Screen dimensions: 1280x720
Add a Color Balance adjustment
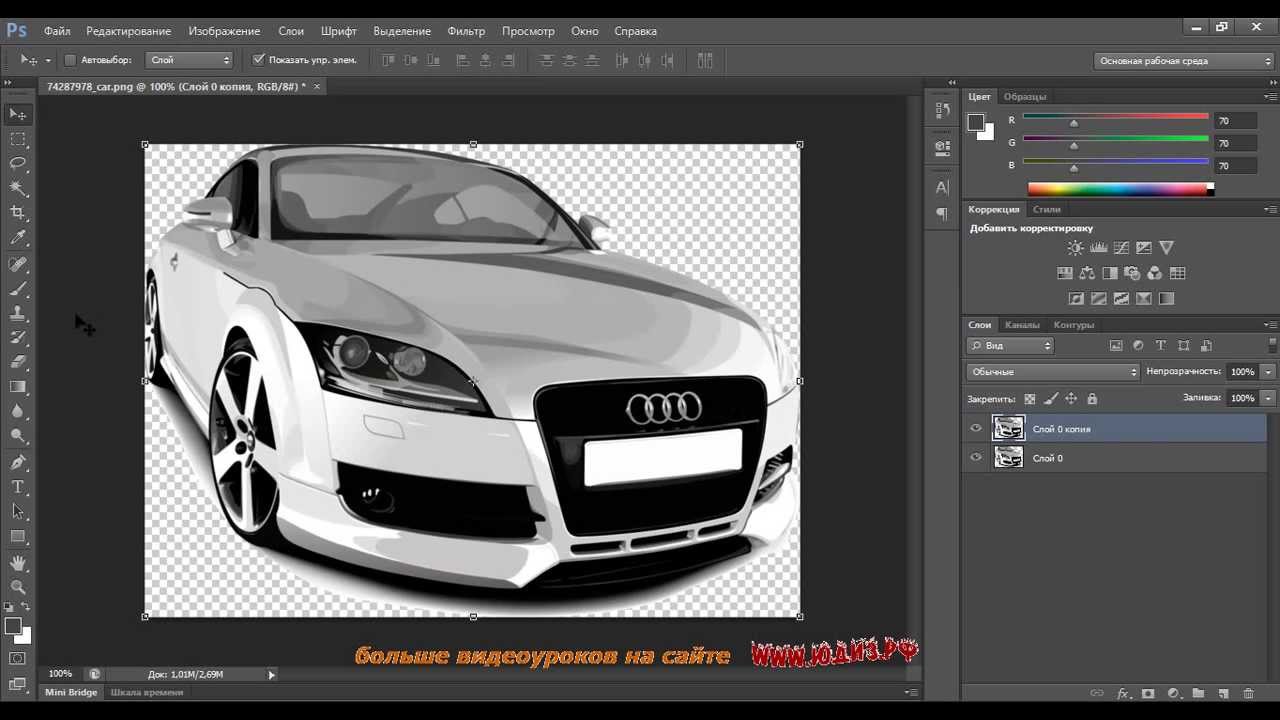point(1087,273)
